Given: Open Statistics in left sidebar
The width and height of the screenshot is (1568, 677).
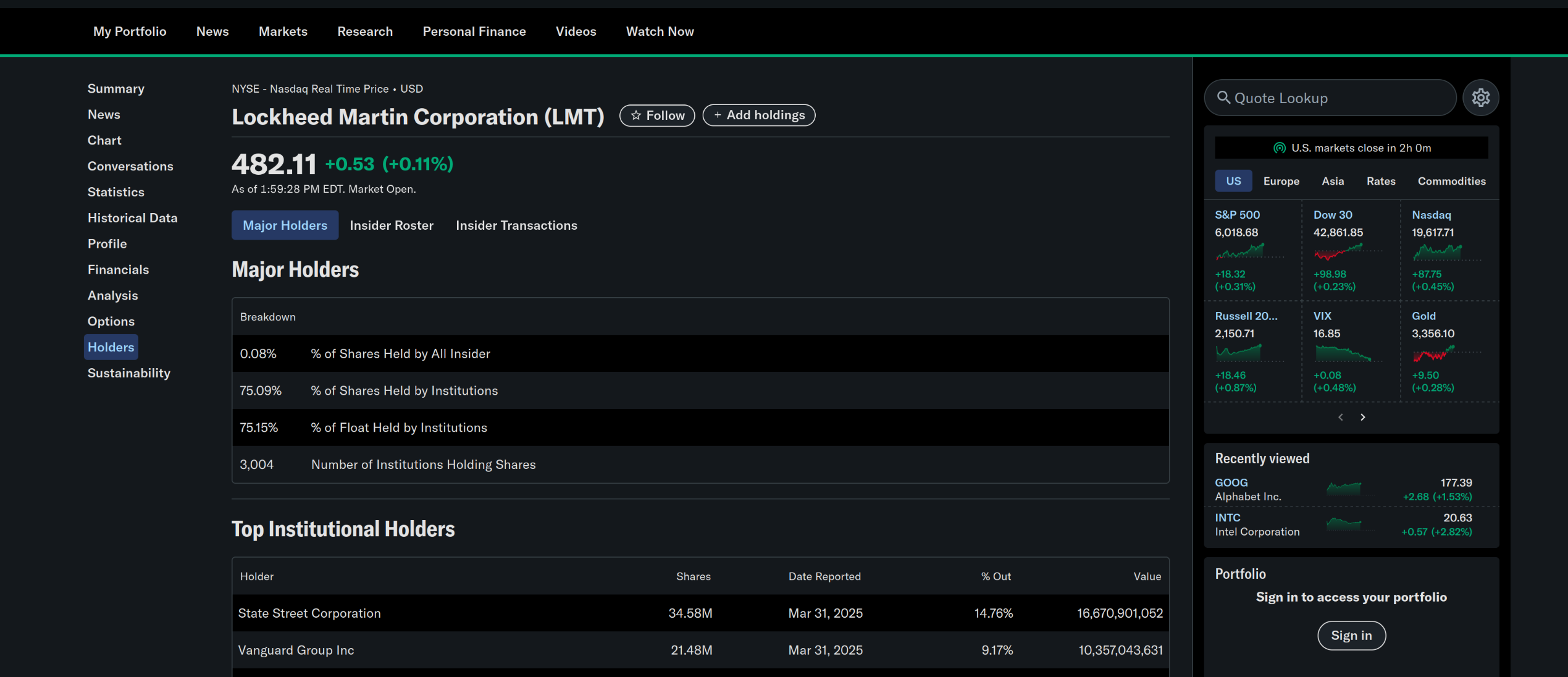Looking at the screenshot, I should [116, 193].
